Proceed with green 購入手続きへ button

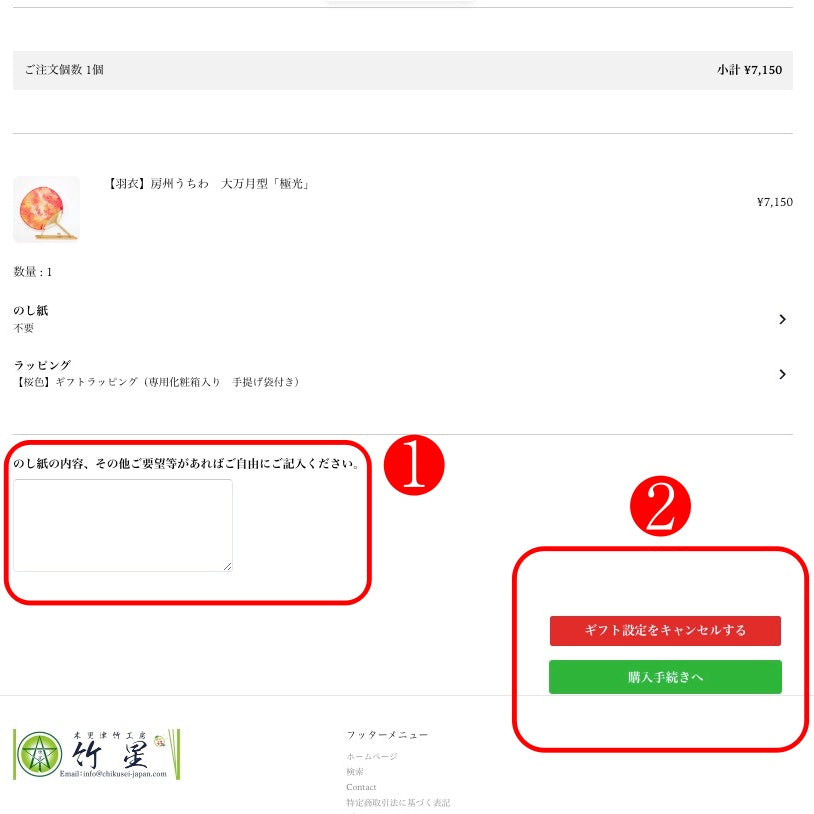[x=665, y=677]
